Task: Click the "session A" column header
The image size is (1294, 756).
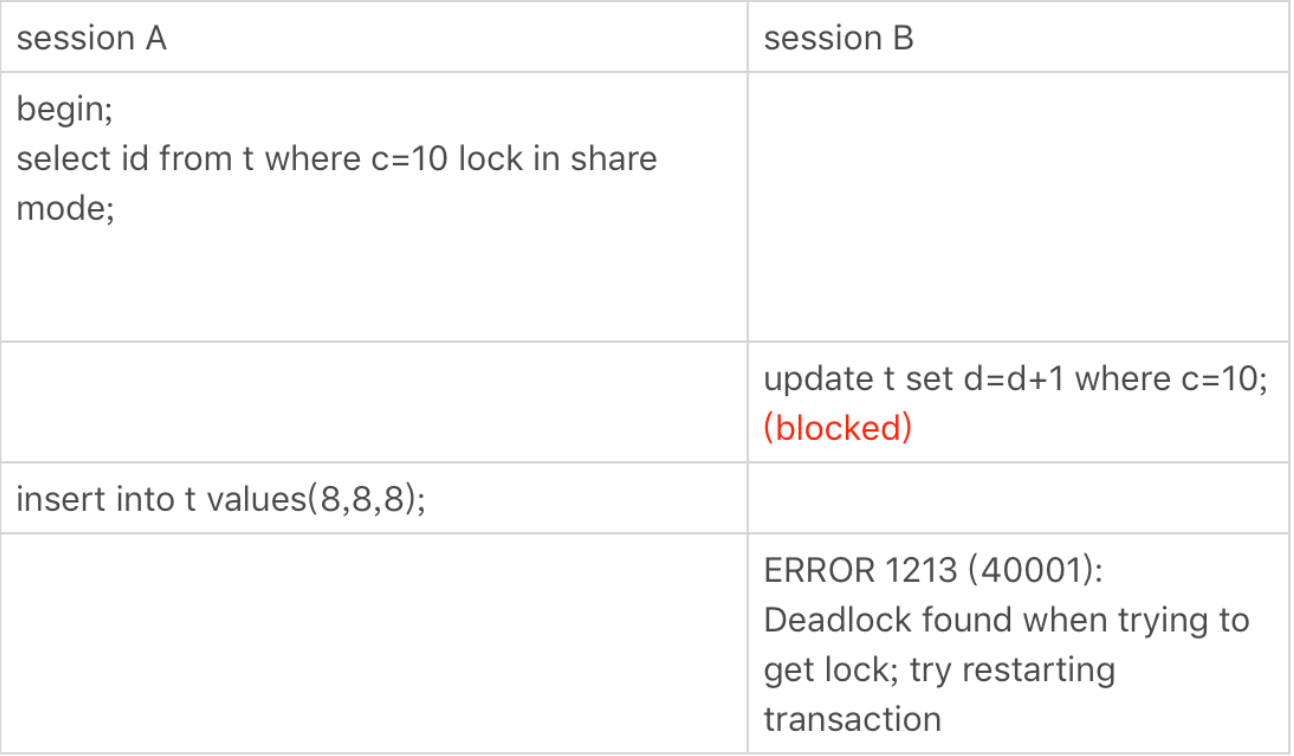Action: click(x=91, y=38)
